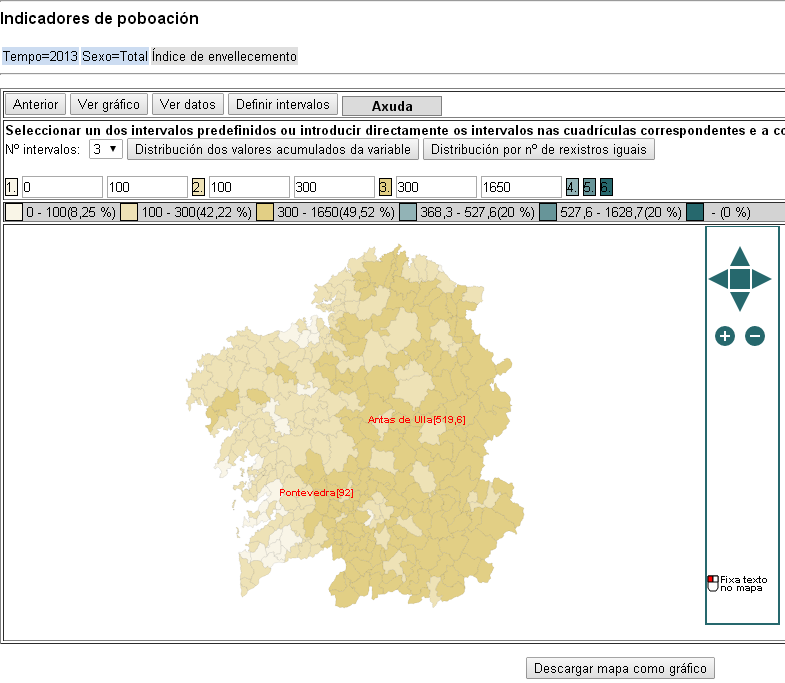This screenshot has height=683, width=785.
Task: Pan the map up with the up arrow
Action: [x=740, y=256]
